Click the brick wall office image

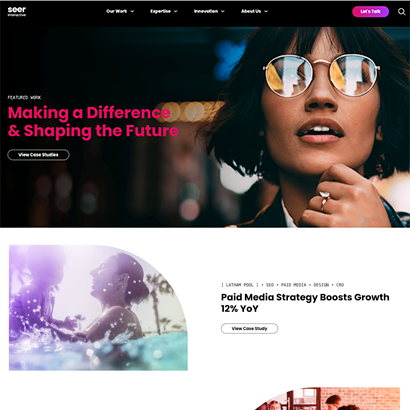(x=327, y=399)
